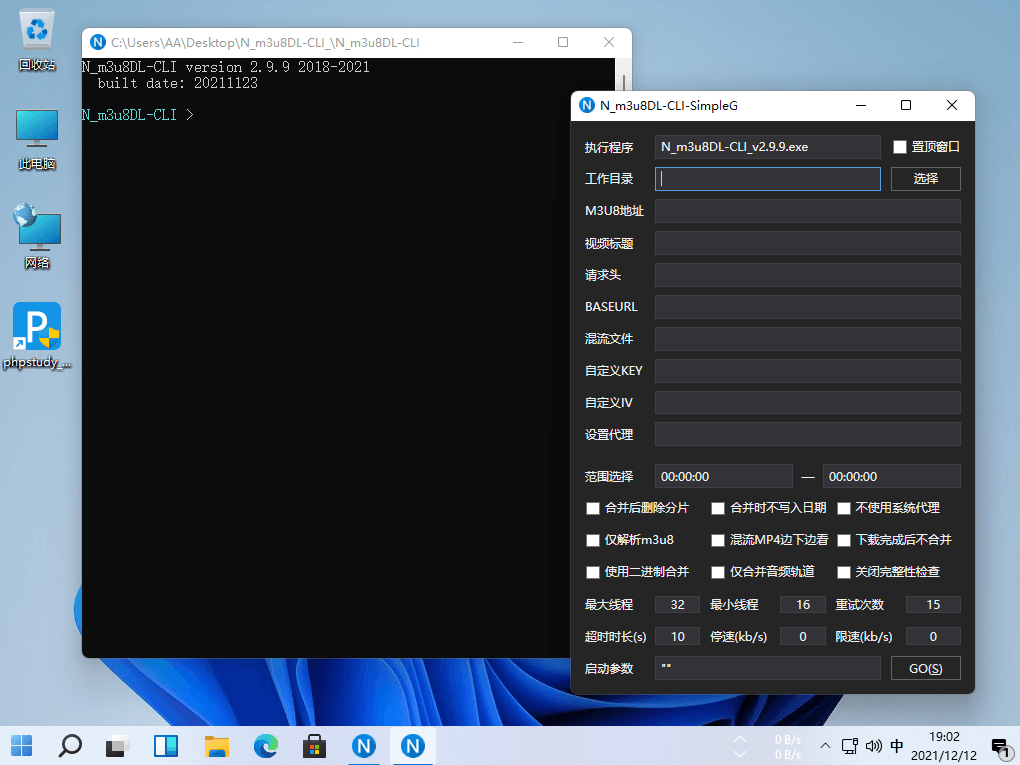Image resolution: width=1020 pixels, height=765 pixels.
Task: Open the Windows Start menu
Action: click(21, 745)
